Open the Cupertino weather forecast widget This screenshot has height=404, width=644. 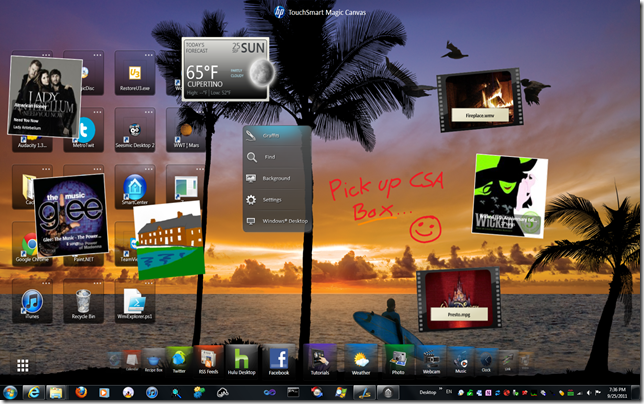tap(227, 69)
